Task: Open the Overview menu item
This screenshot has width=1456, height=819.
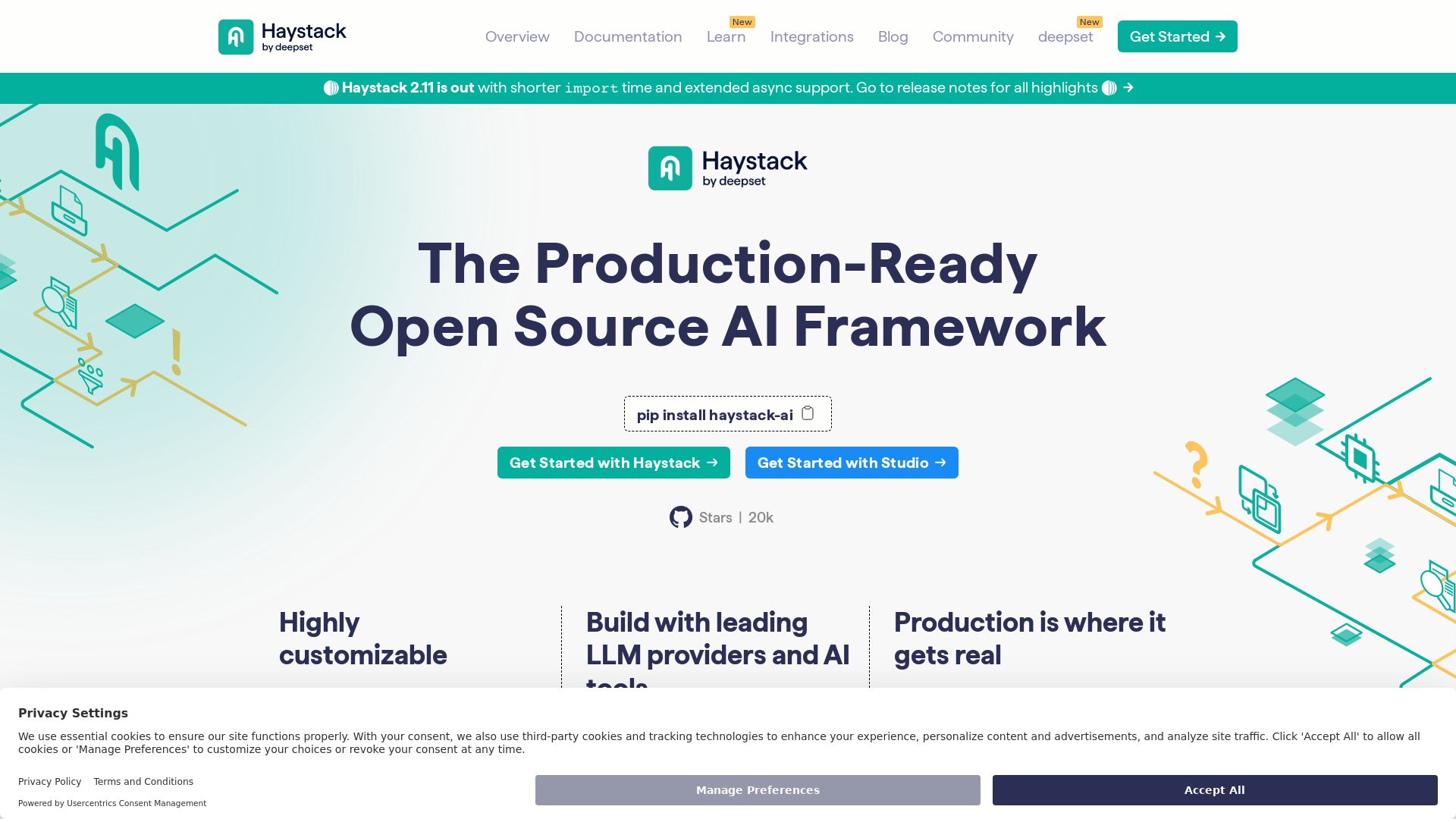Action: (x=517, y=36)
